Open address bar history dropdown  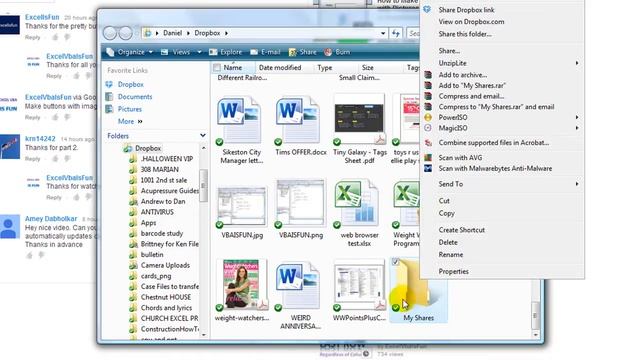tap(383, 33)
